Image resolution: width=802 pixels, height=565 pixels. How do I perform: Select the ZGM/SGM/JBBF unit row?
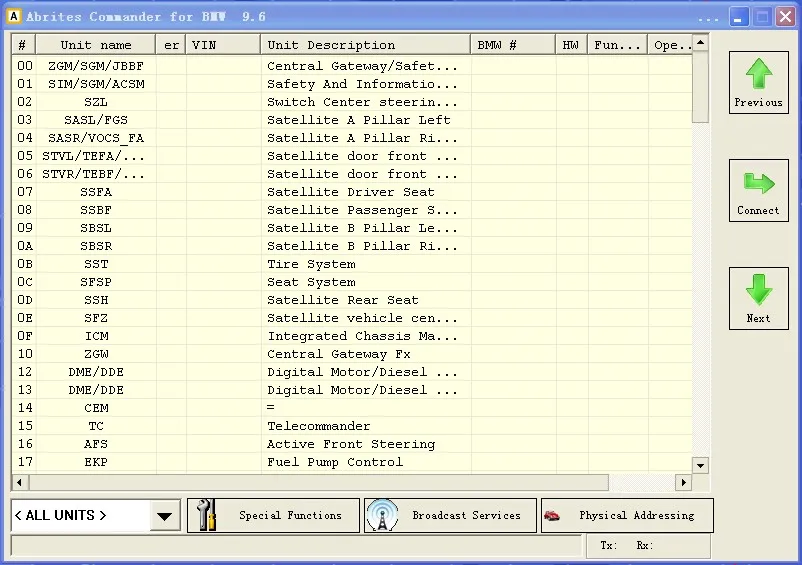(352, 66)
